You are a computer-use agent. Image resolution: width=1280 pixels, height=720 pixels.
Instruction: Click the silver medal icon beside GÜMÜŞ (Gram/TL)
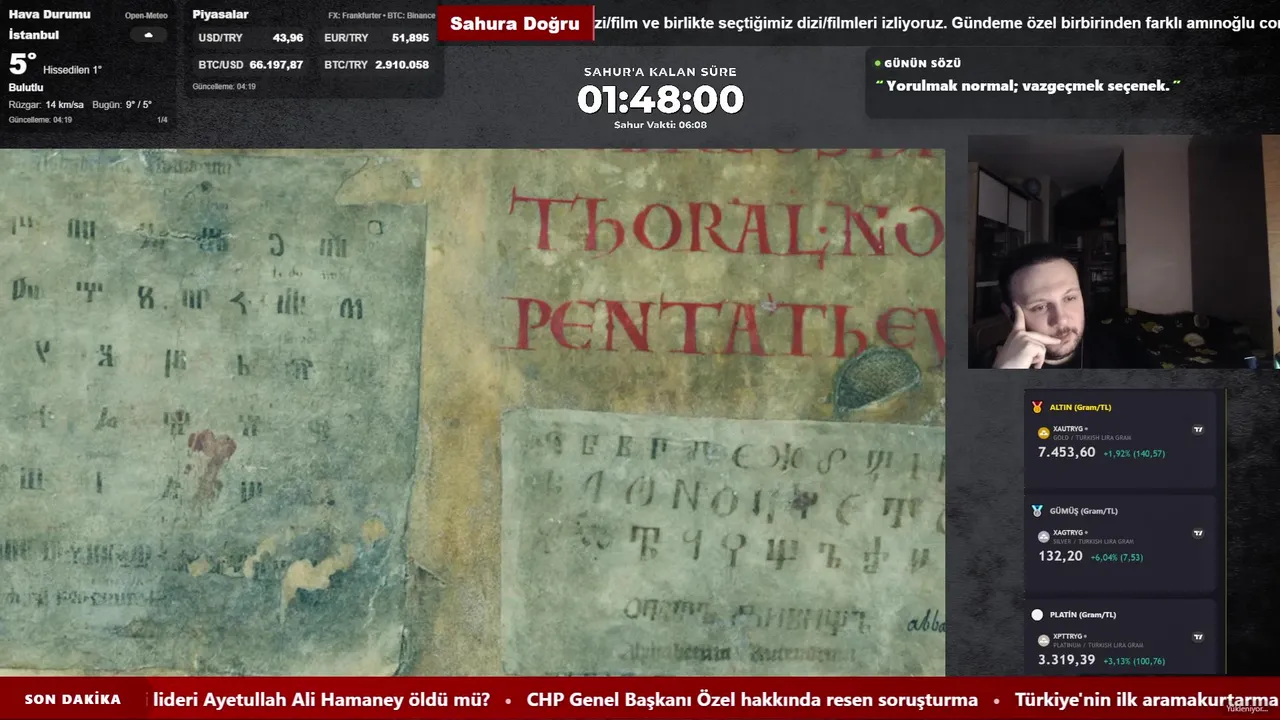[x=1037, y=511]
